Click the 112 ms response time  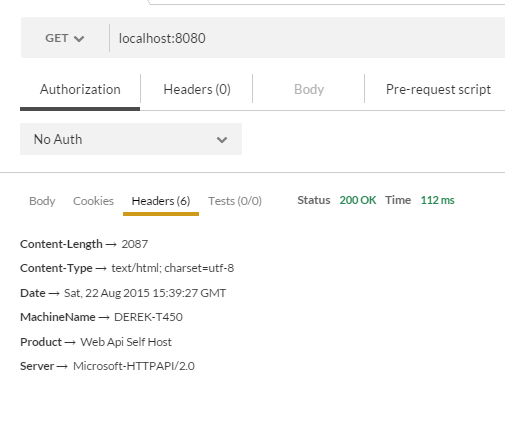pyautogui.click(x=437, y=200)
